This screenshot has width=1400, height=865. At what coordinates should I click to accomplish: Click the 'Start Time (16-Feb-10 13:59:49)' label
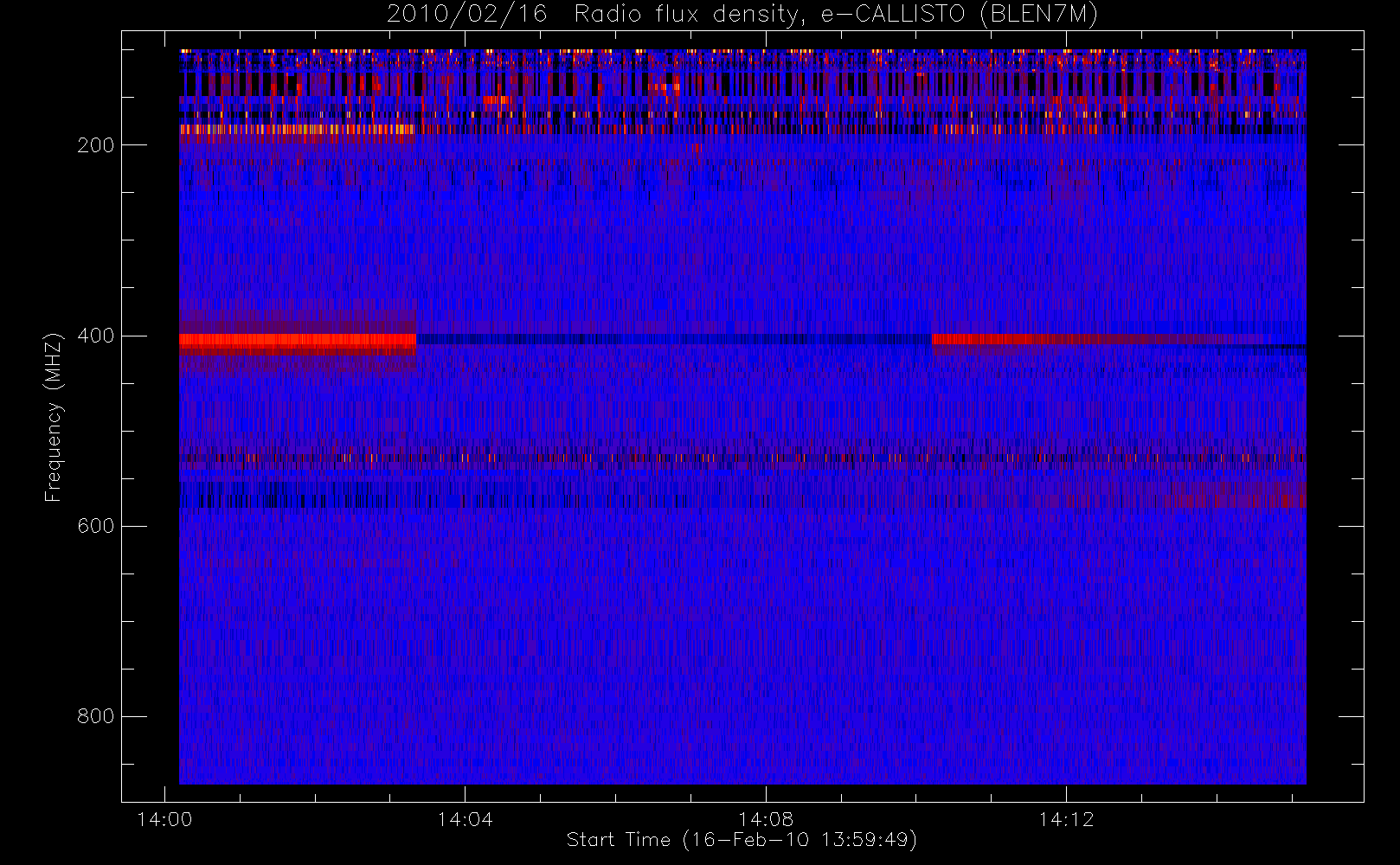pos(742,840)
